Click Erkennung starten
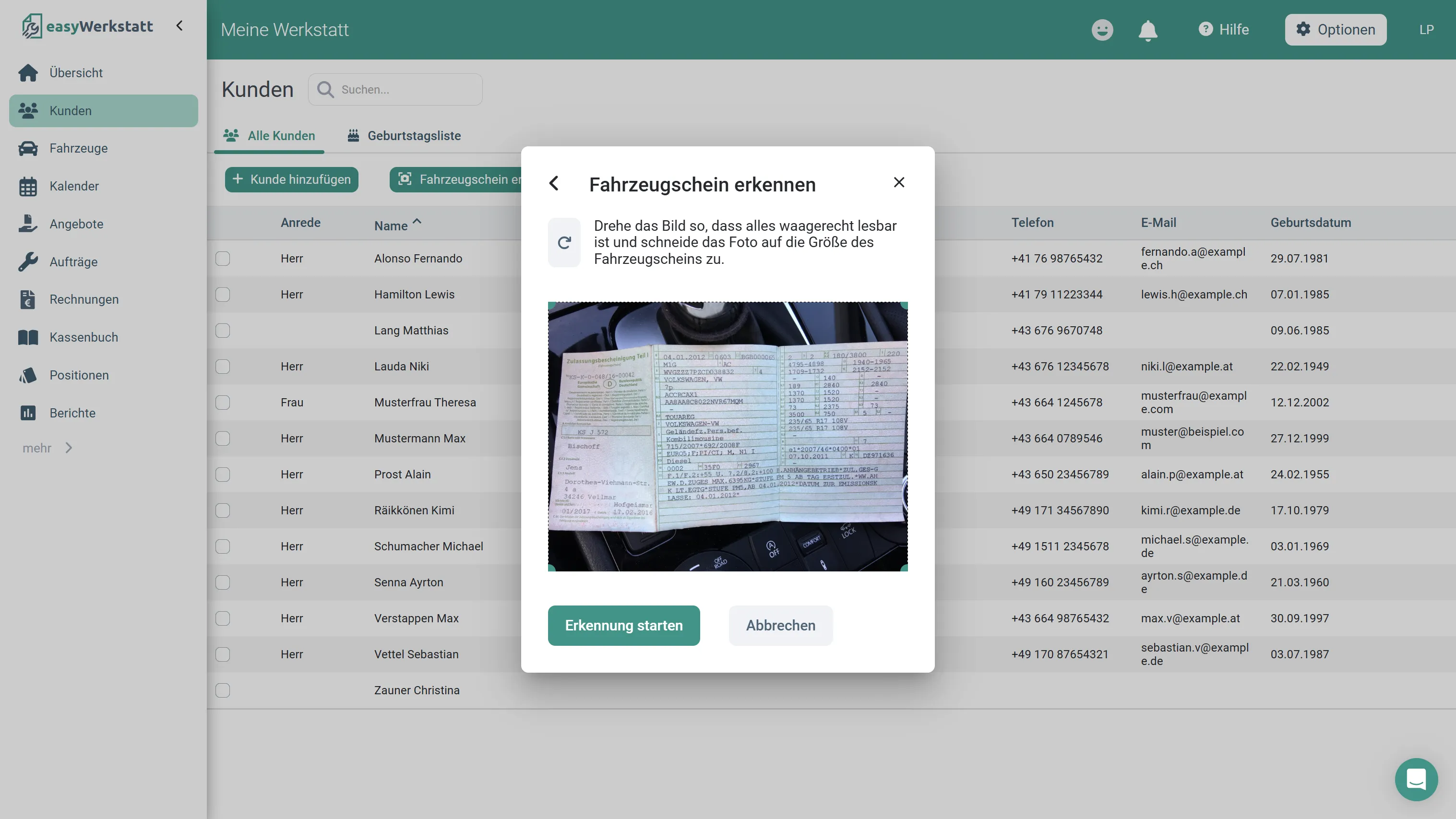The height and width of the screenshot is (819, 1456). 623,625
